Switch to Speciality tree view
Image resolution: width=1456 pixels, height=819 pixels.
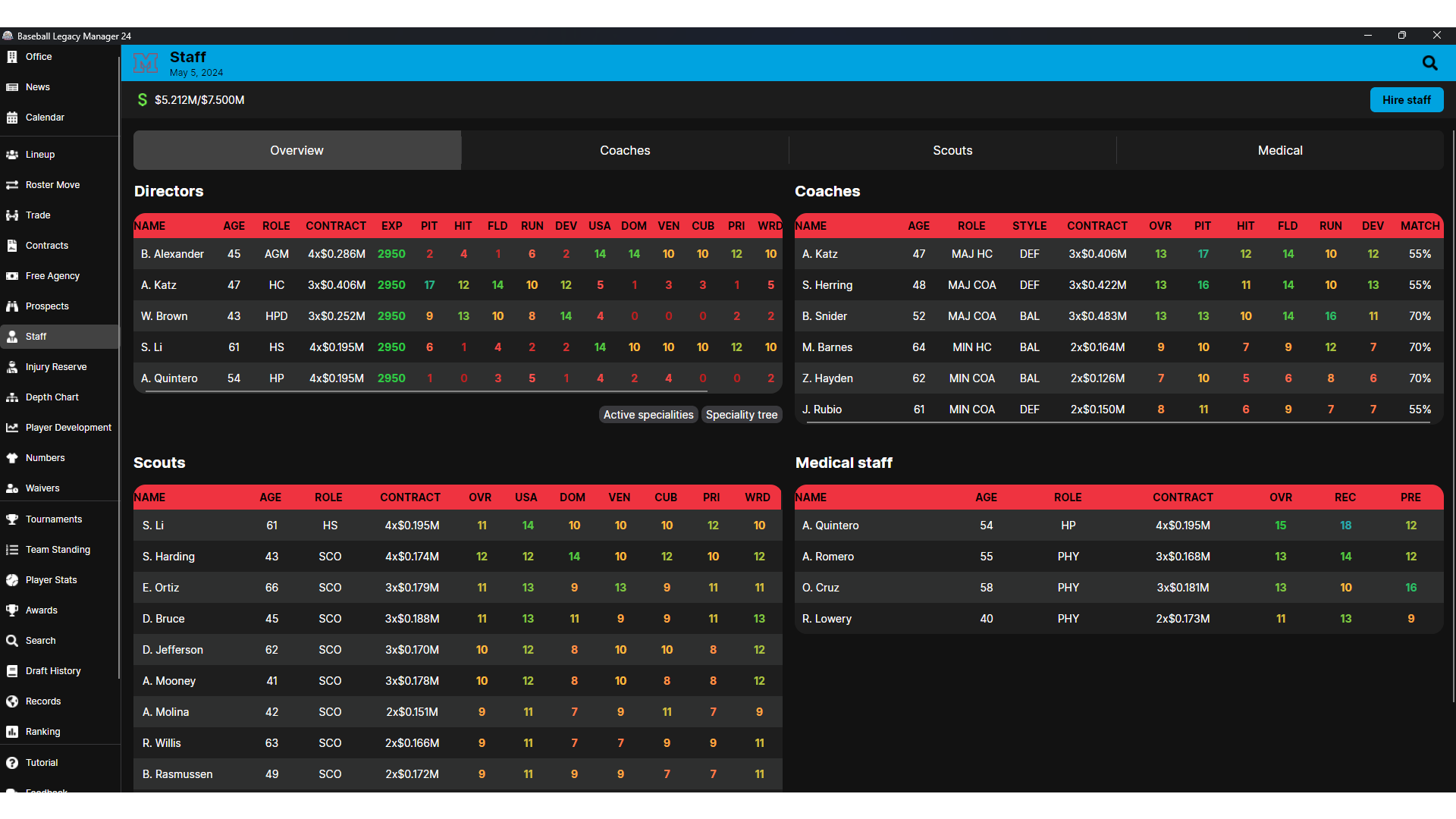(742, 415)
